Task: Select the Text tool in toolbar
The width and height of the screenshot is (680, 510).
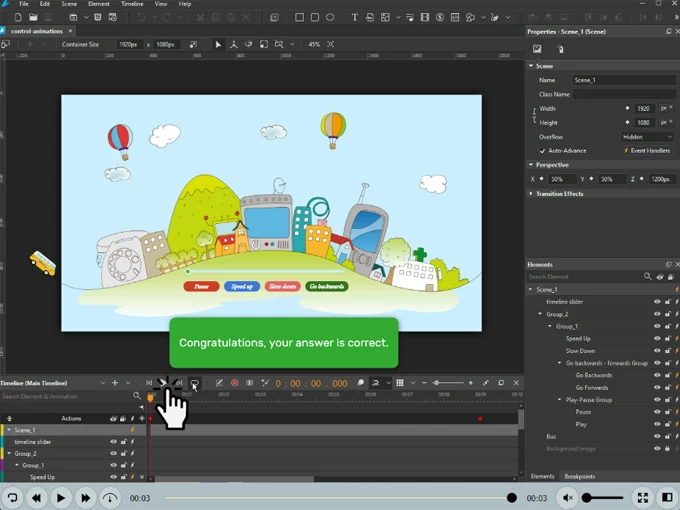Action: coord(354,17)
